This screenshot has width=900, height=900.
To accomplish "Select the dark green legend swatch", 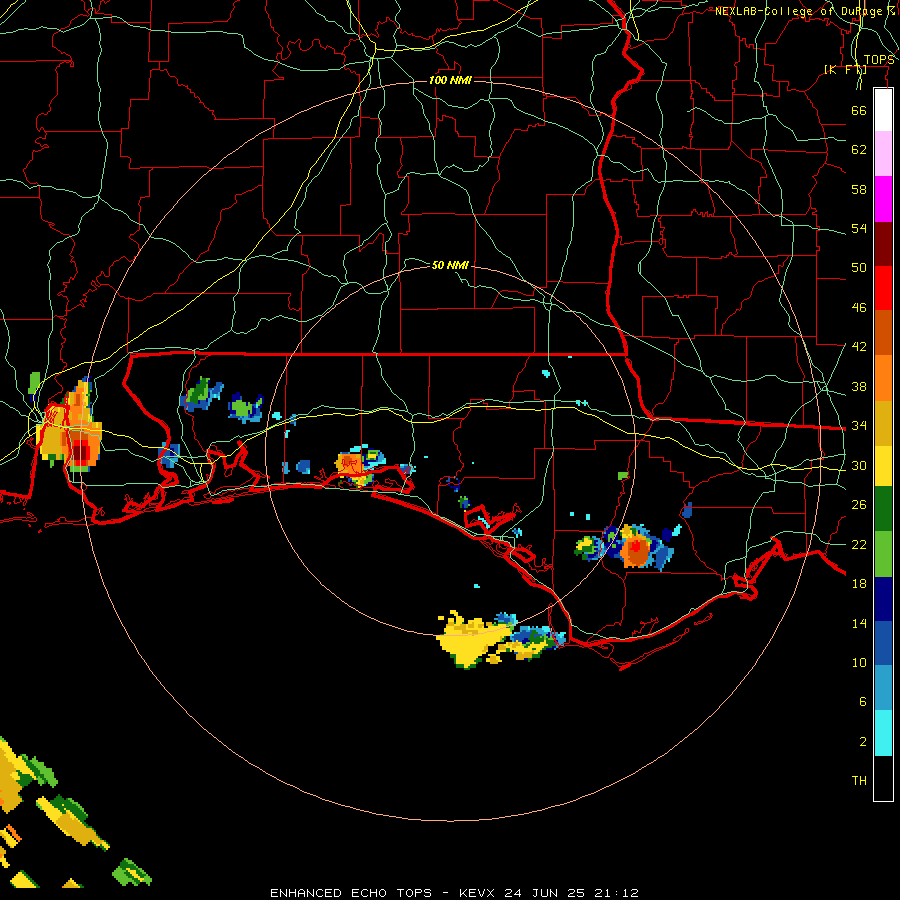I will (x=883, y=509).
